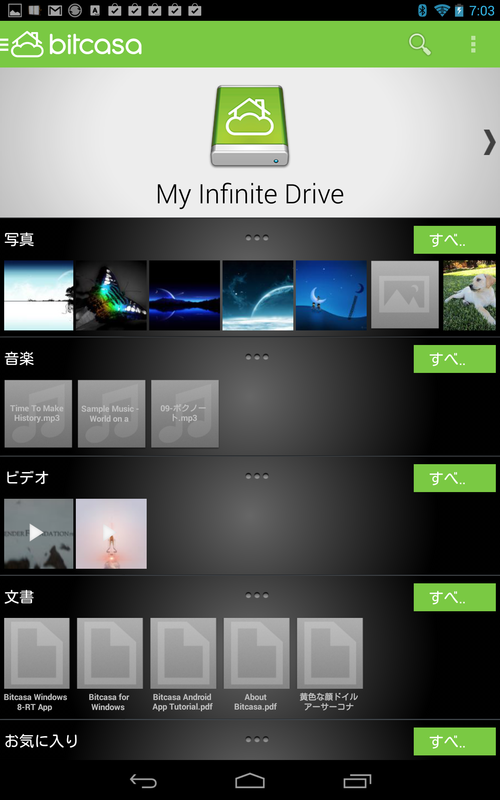Tap the Gmail notification icon
The width and height of the screenshot is (500, 800).
[55, 10]
